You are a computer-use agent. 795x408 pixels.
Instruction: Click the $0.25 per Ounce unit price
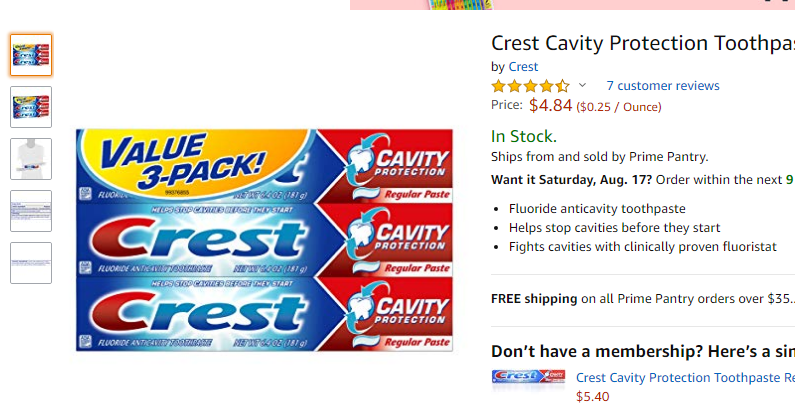[619, 107]
